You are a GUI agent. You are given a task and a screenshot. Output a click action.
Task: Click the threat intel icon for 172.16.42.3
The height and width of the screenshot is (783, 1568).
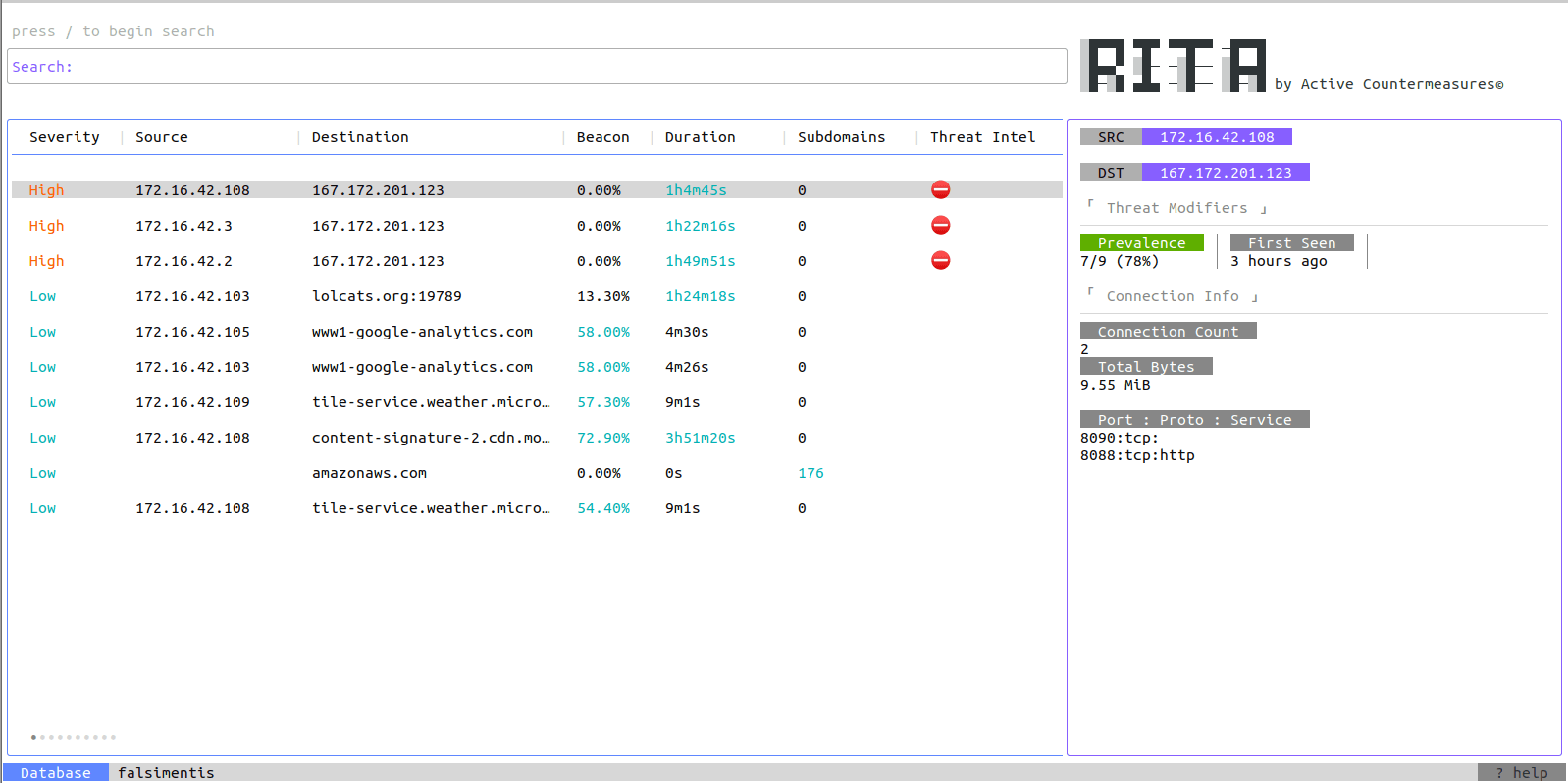click(940, 225)
